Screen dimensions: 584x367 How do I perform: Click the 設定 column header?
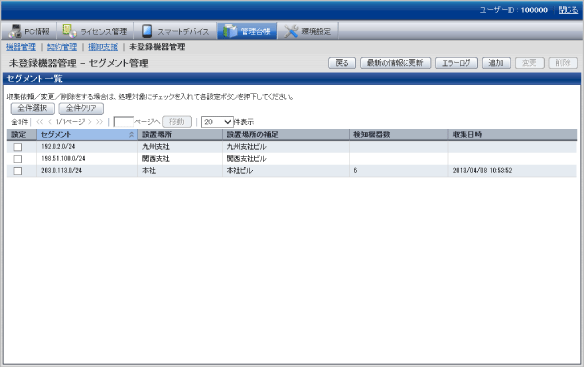(x=21, y=135)
